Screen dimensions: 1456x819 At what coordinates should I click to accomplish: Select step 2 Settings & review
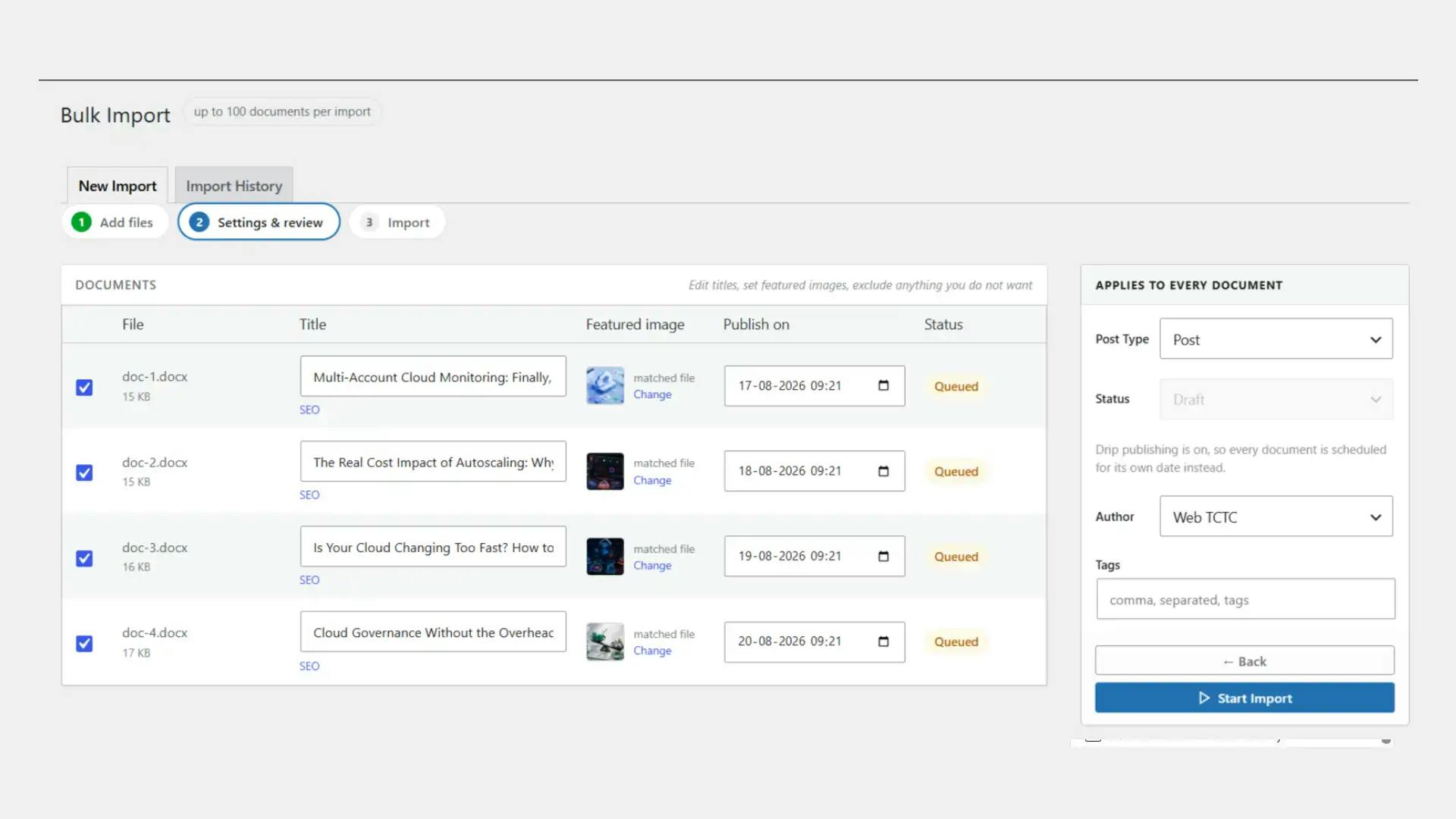coord(259,222)
